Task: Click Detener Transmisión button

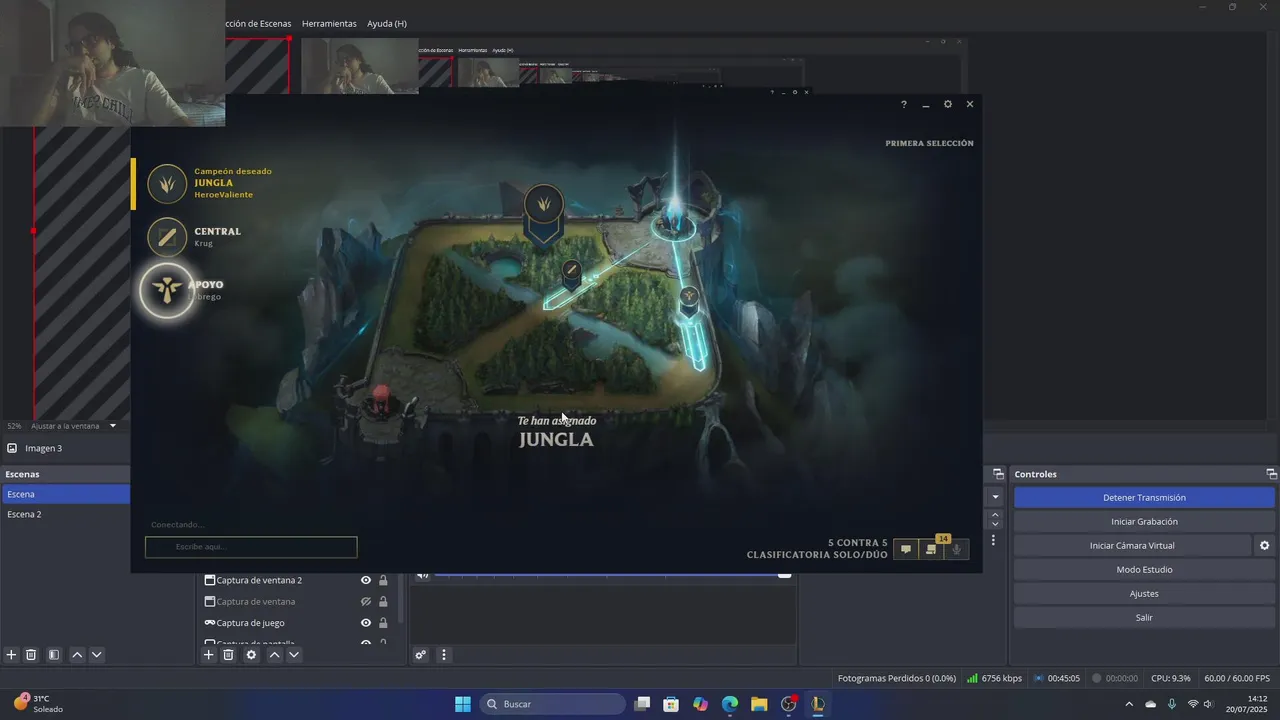Action: [x=1144, y=497]
